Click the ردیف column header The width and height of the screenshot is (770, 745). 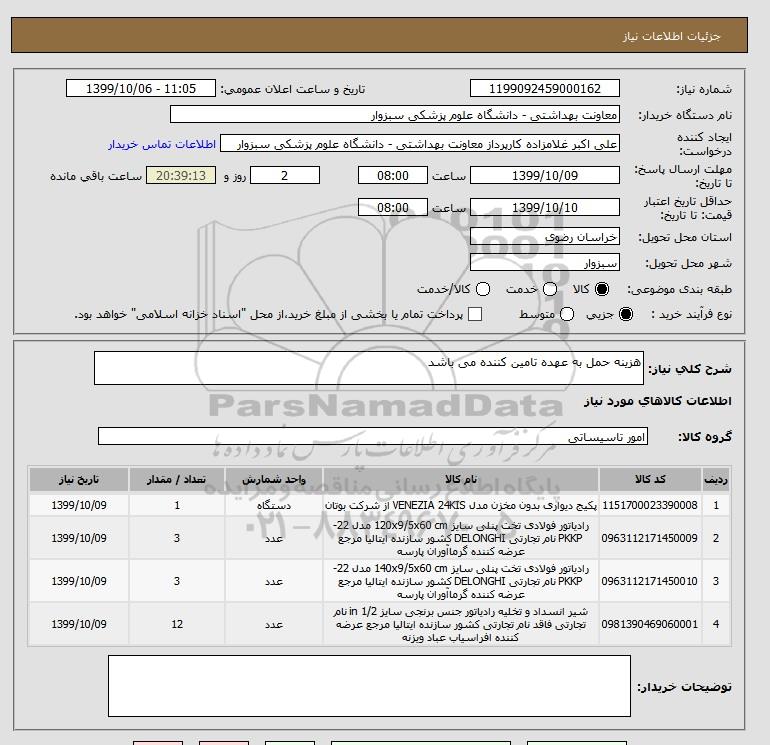pyautogui.click(x=716, y=479)
